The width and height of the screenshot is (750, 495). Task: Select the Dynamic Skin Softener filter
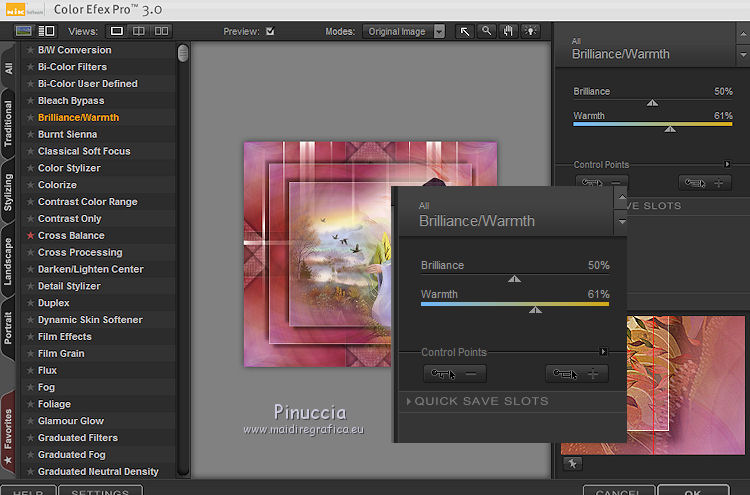point(90,319)
